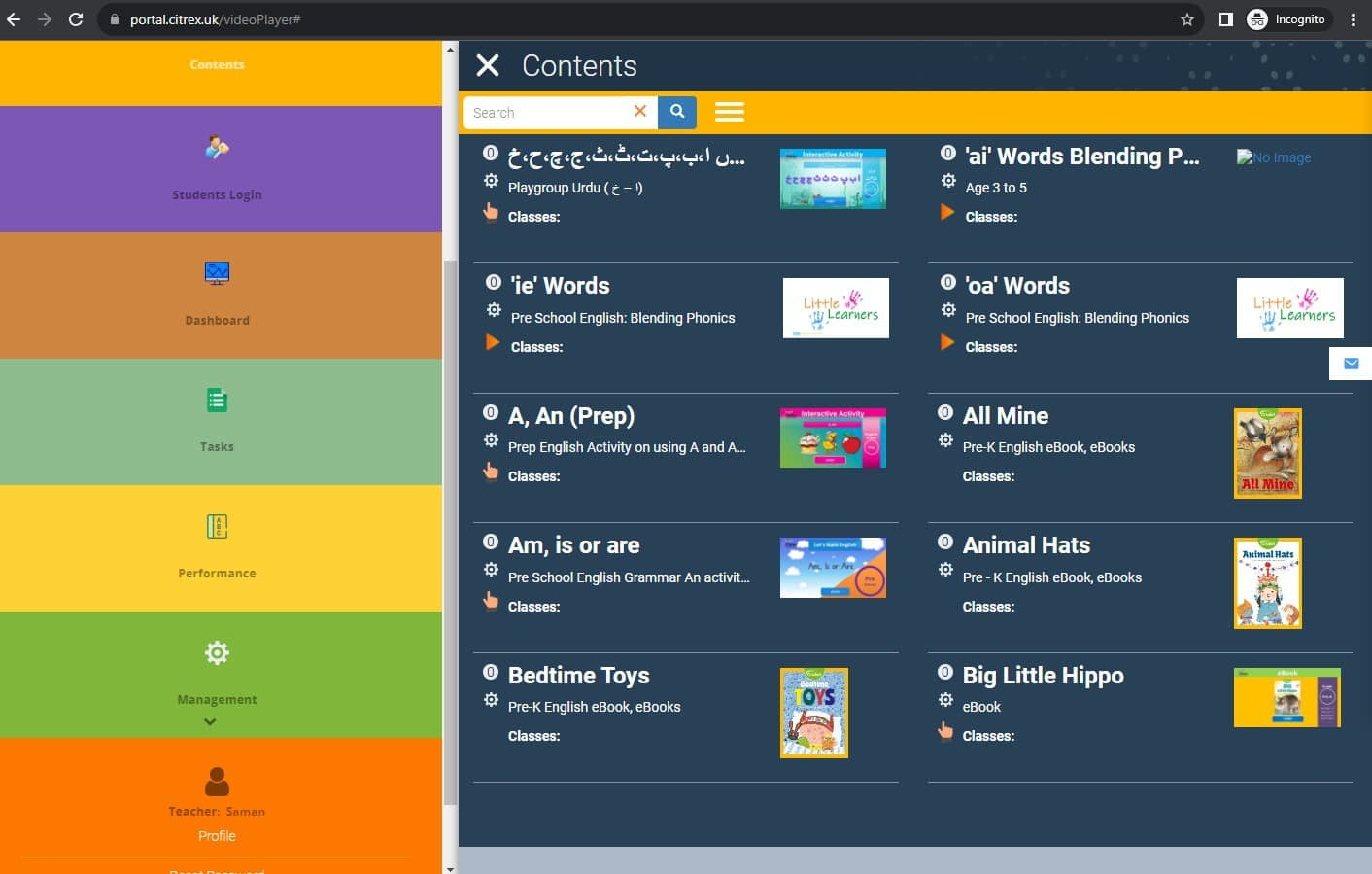Open 'ie' Words Little Learners thumbnail
Screen dimensions: 1372x874
click(836, 308)
